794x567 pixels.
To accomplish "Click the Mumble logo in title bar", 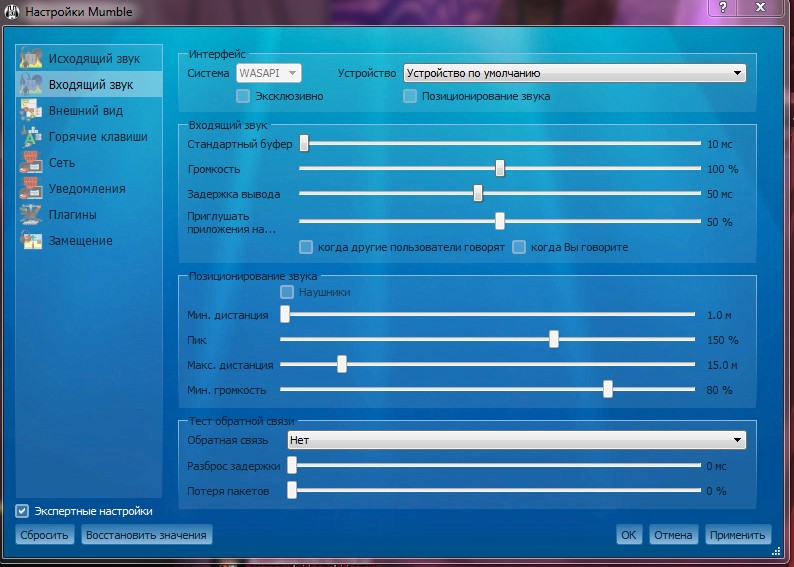I will point(11,11).
